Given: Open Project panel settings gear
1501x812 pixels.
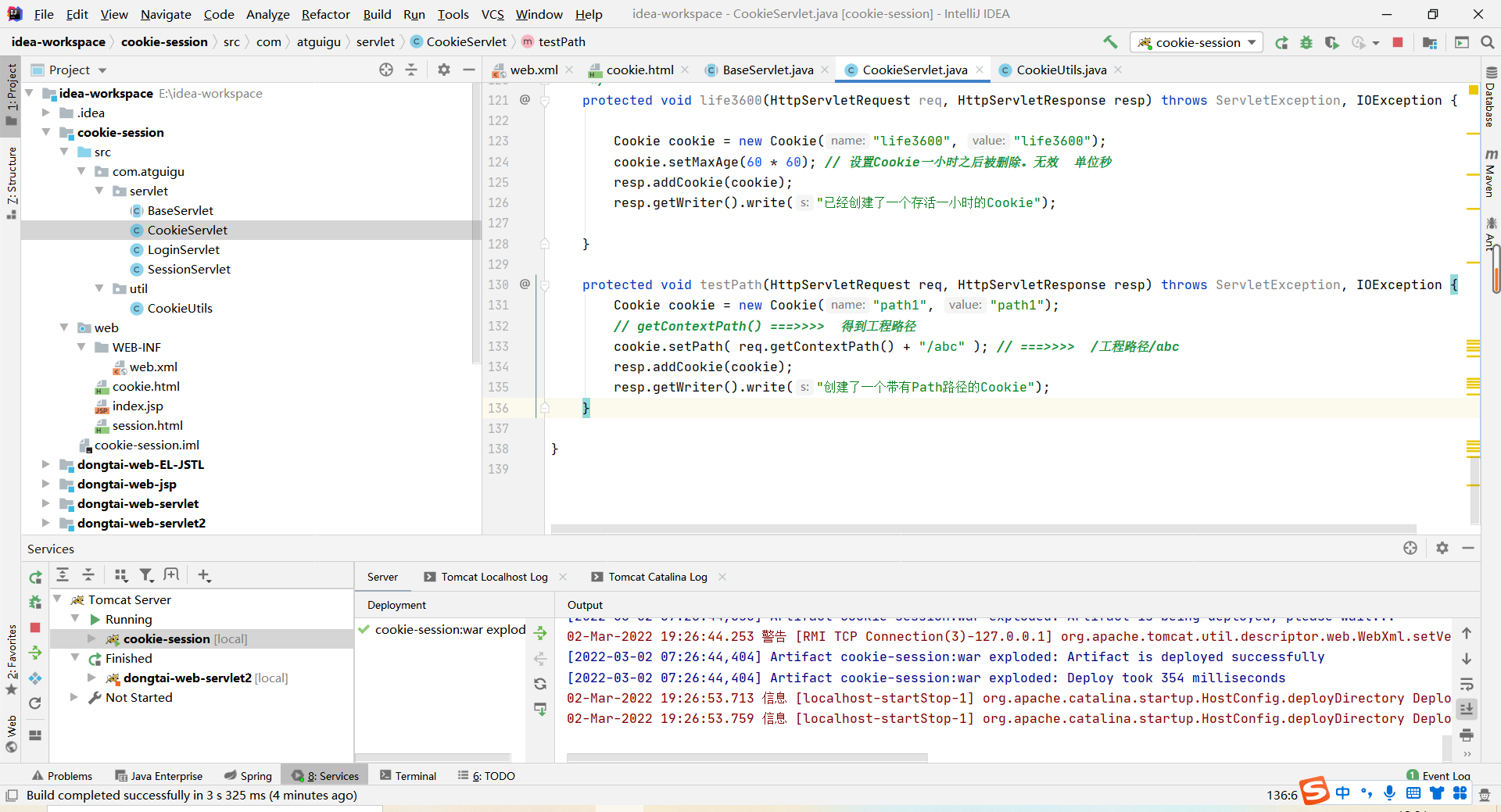Looking at the screenshot, I should (x=444, y=70).
